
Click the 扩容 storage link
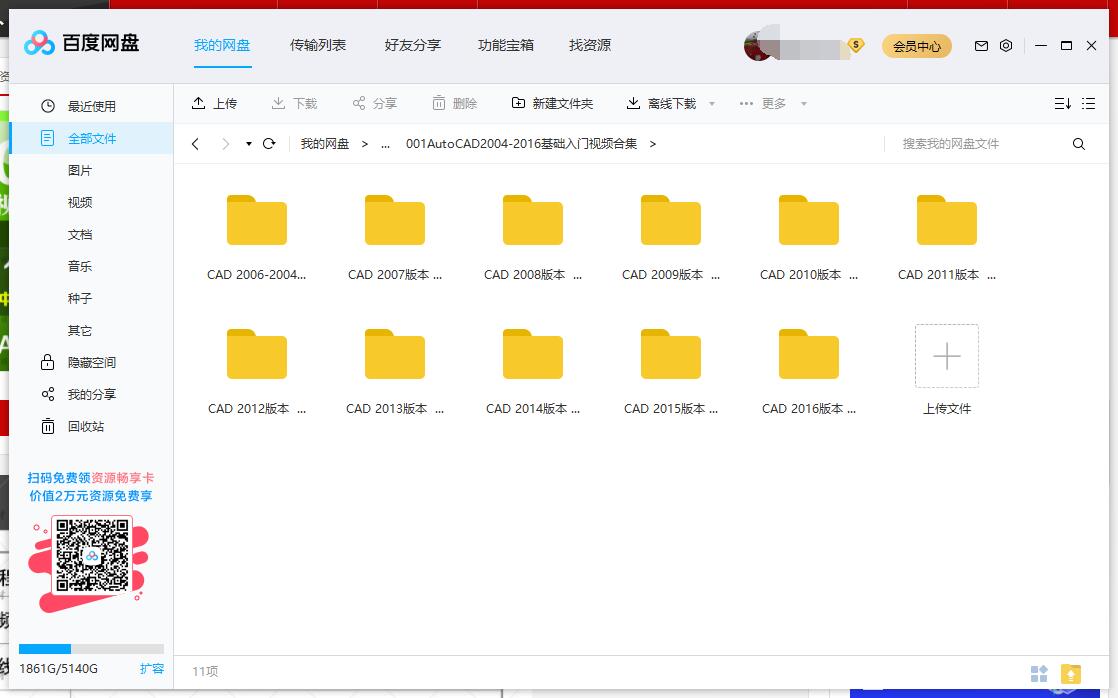(x=152, y=669)
